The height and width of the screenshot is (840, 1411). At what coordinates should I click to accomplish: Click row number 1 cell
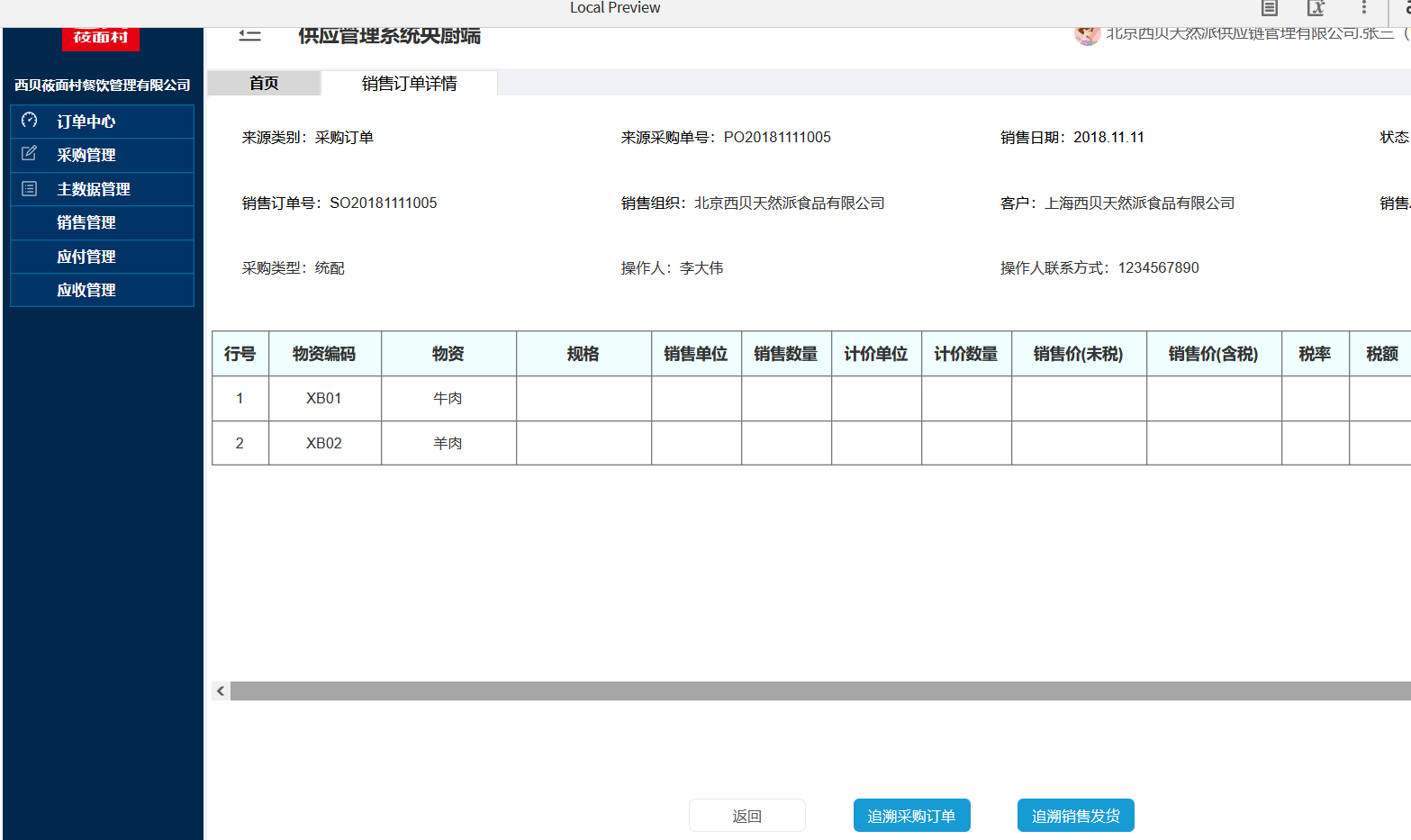click(x=240, y=398)
